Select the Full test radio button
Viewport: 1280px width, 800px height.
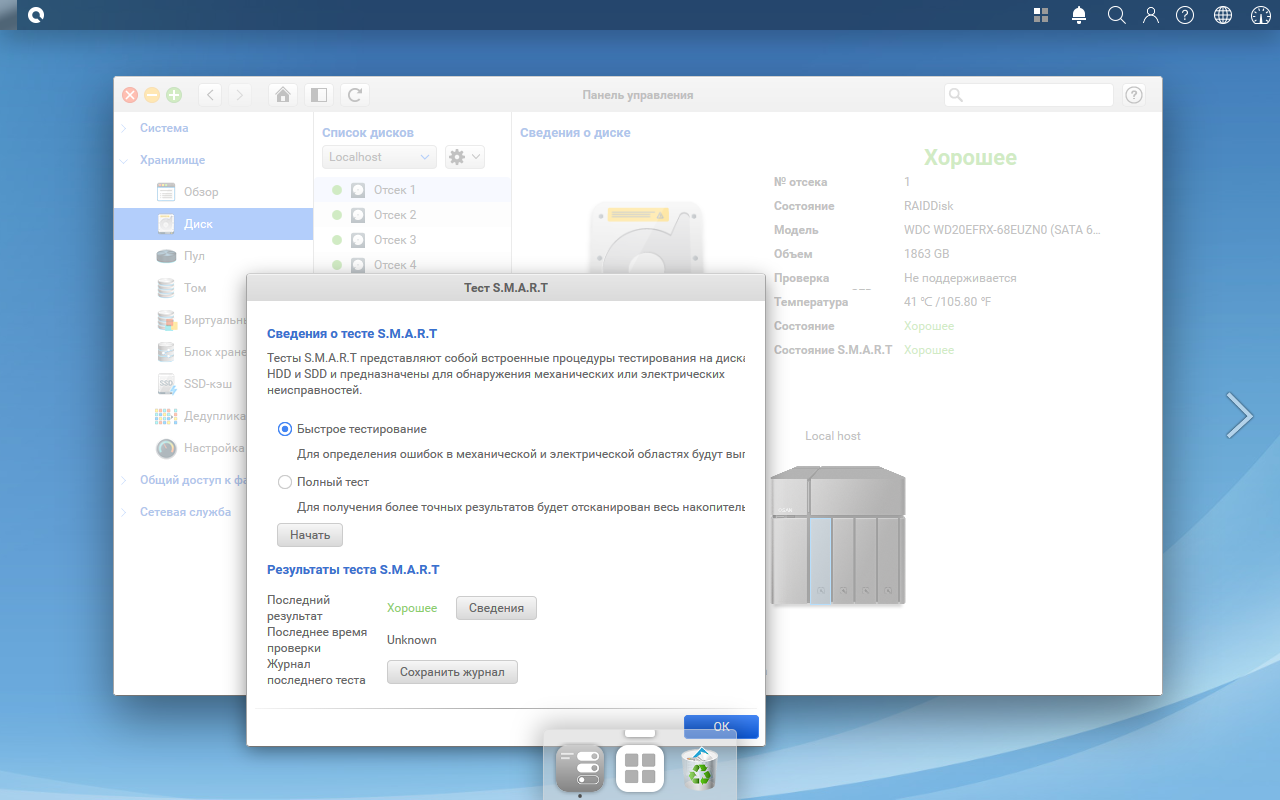pyautogui.click(x=285, y=482)
